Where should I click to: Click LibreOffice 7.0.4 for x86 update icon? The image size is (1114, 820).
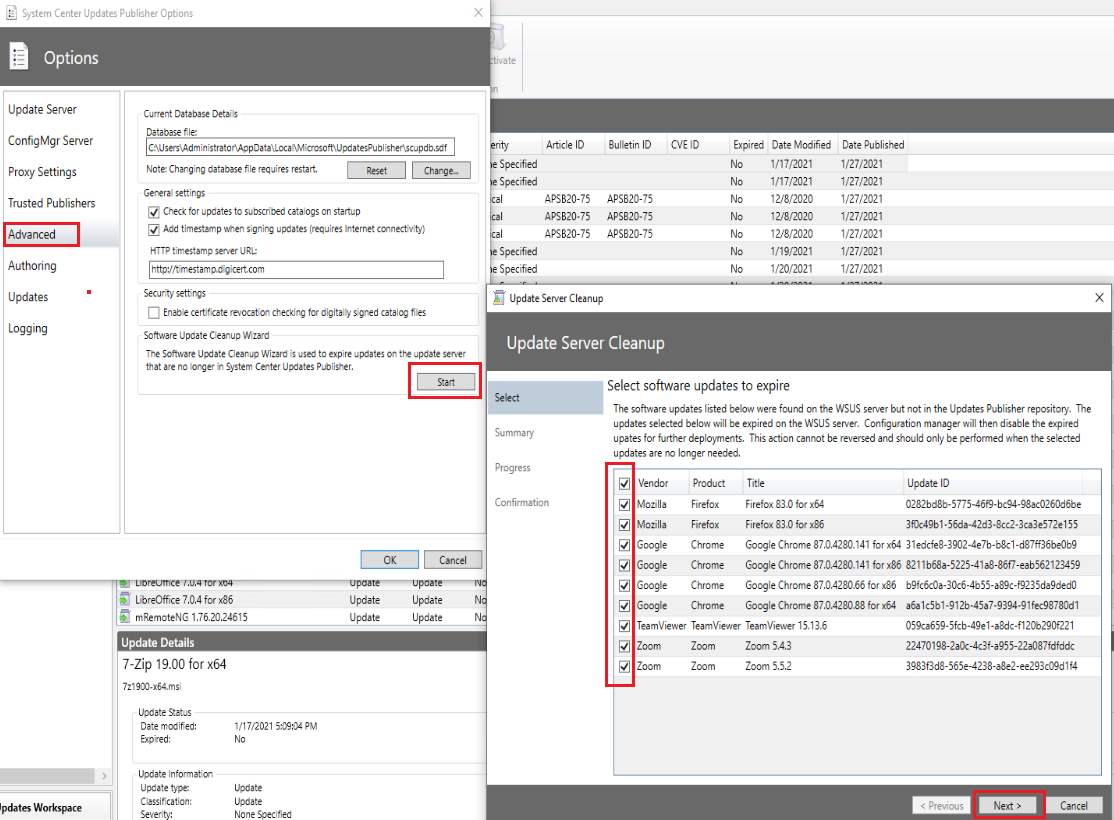(125, 600)
